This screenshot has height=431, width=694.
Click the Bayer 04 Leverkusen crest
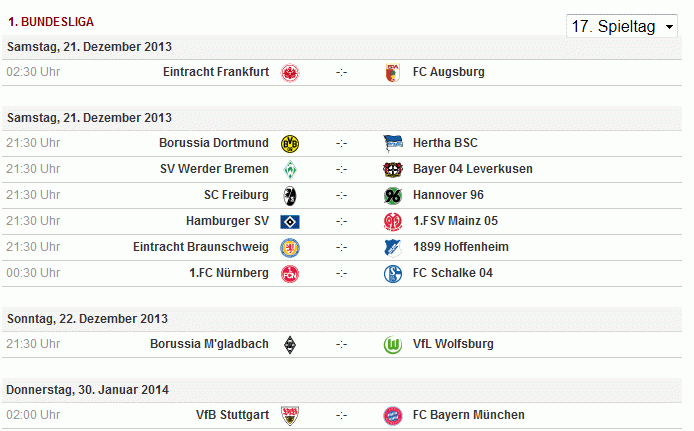coord(392,169)
